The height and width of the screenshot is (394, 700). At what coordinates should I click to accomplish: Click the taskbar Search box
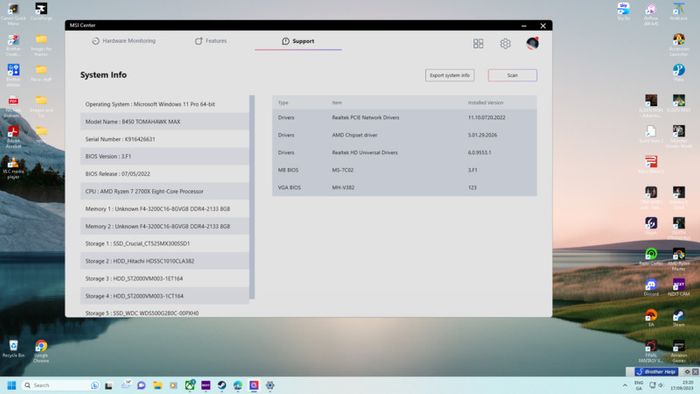tap(61, 385)
